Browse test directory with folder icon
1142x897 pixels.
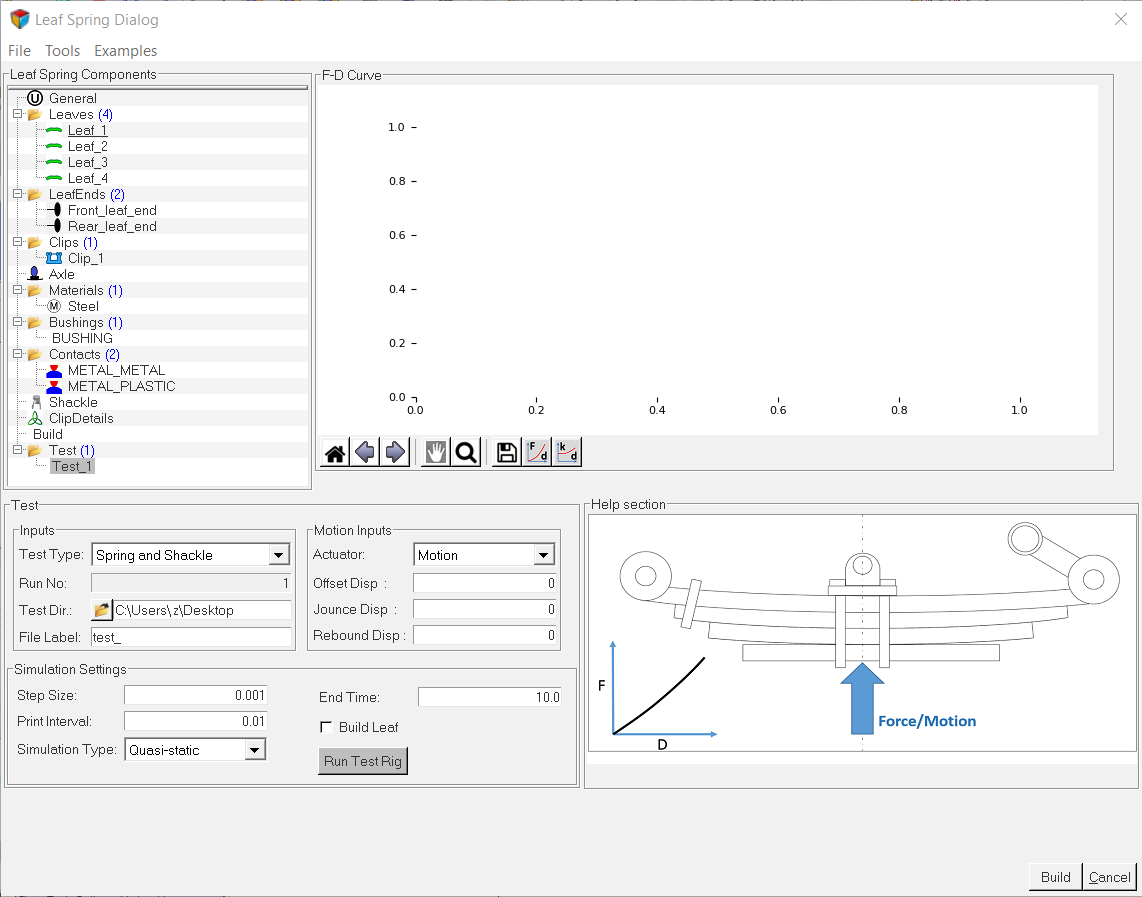coord(101,610)
